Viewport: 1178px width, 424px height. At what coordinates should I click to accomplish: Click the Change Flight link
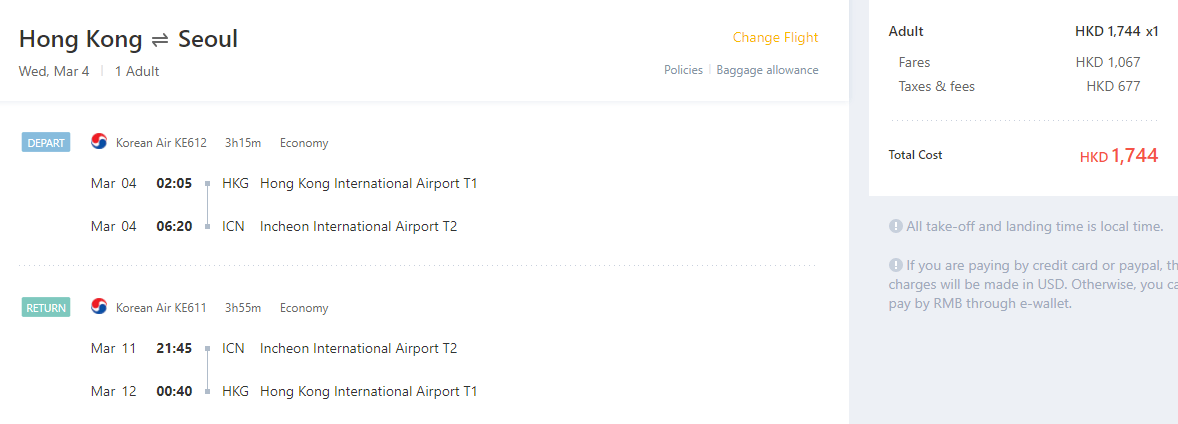pos(775,38)
